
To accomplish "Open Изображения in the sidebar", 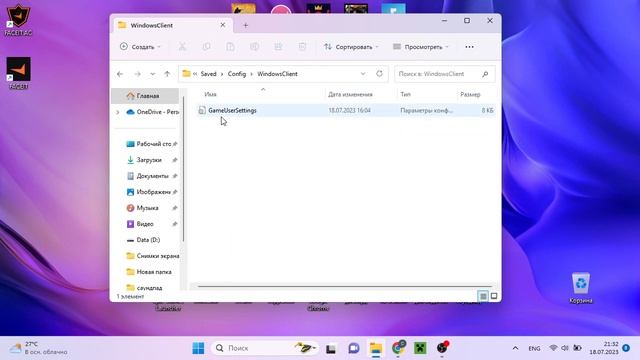I will [151, 192].
